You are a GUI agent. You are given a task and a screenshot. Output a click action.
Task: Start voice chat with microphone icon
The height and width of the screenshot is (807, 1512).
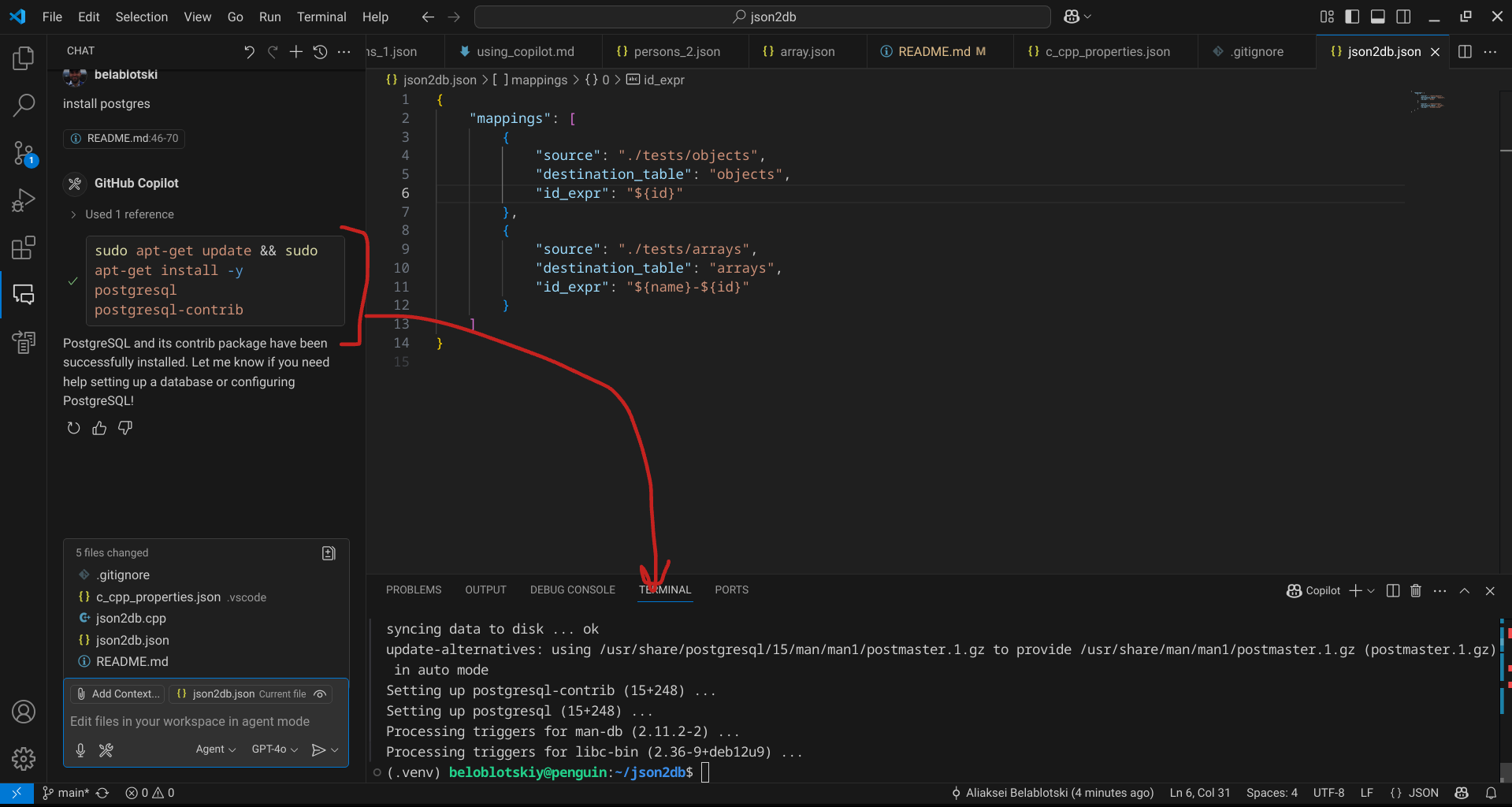point(80,749)
